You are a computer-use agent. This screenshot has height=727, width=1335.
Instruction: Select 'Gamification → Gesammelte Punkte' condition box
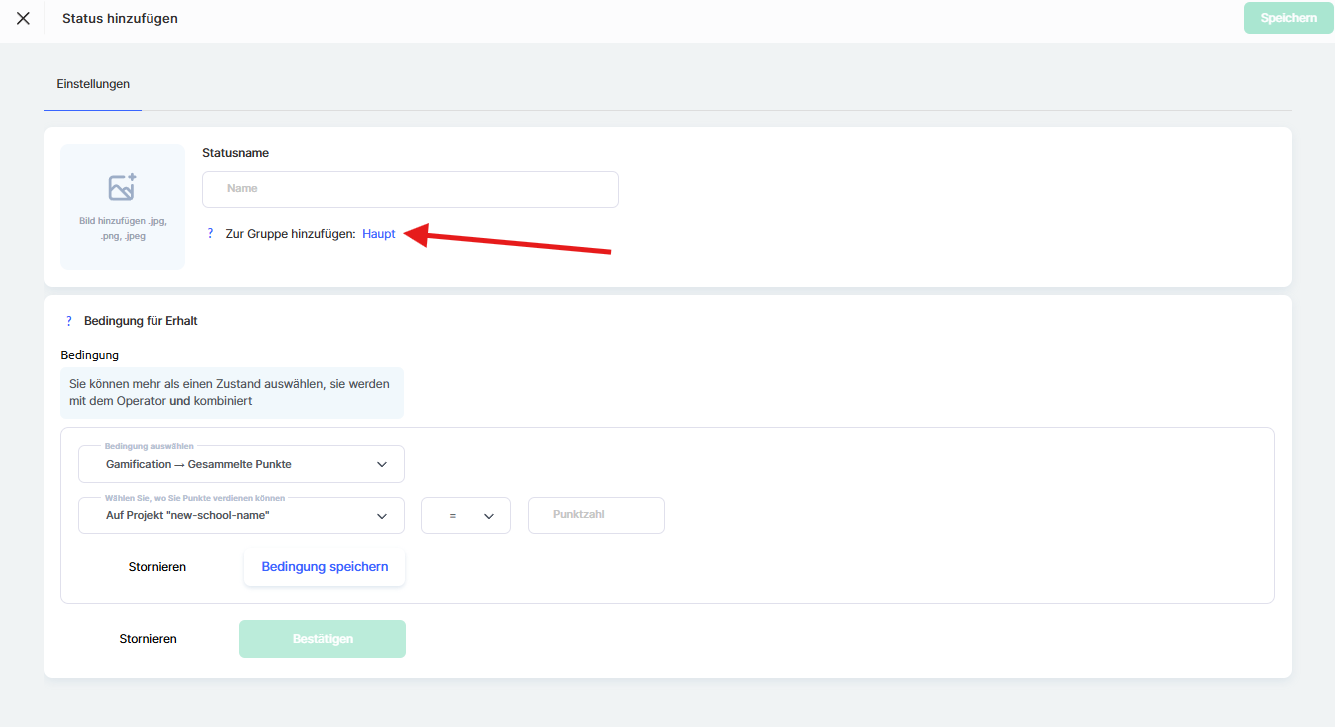(200, 464)
